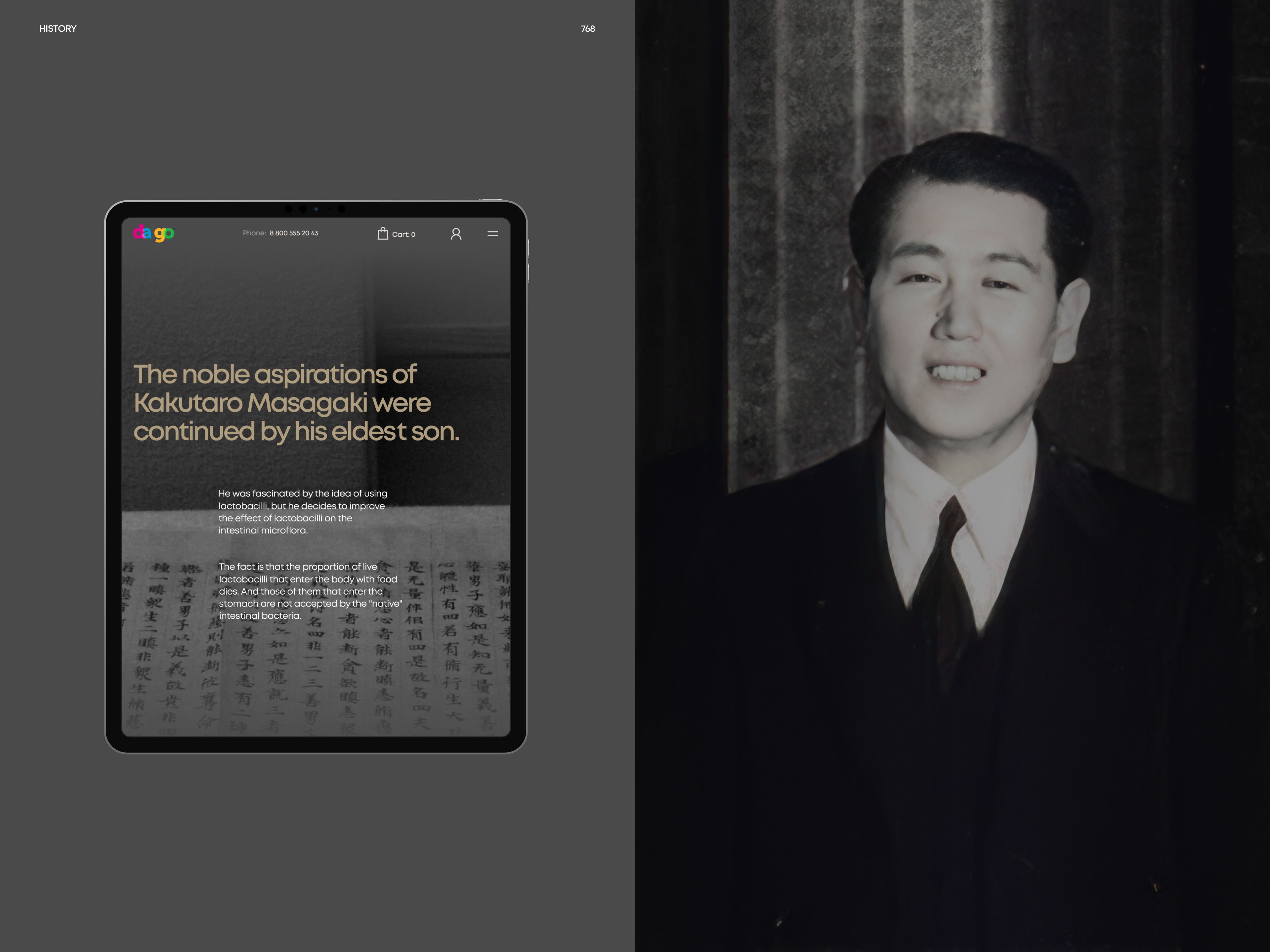Click paragraph starting 'The fact is that'
Viewport: 1270px width, 952px height.
[x=310, y=590]
